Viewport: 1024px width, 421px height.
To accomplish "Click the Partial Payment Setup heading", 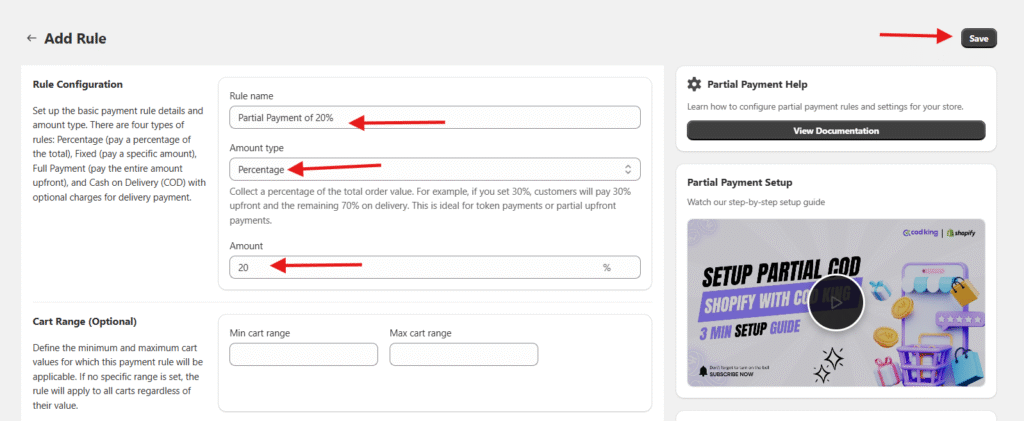I will [x=739, y=183].
